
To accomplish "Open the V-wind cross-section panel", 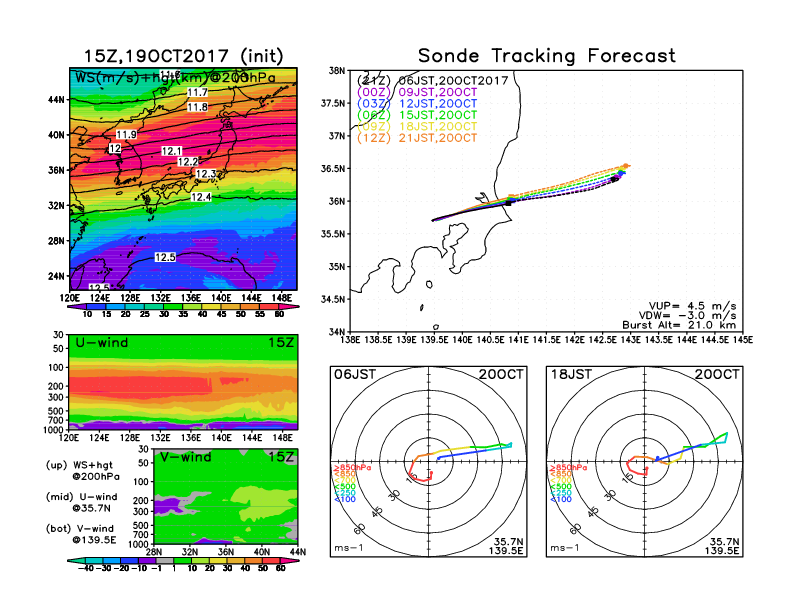I will 226,496.
